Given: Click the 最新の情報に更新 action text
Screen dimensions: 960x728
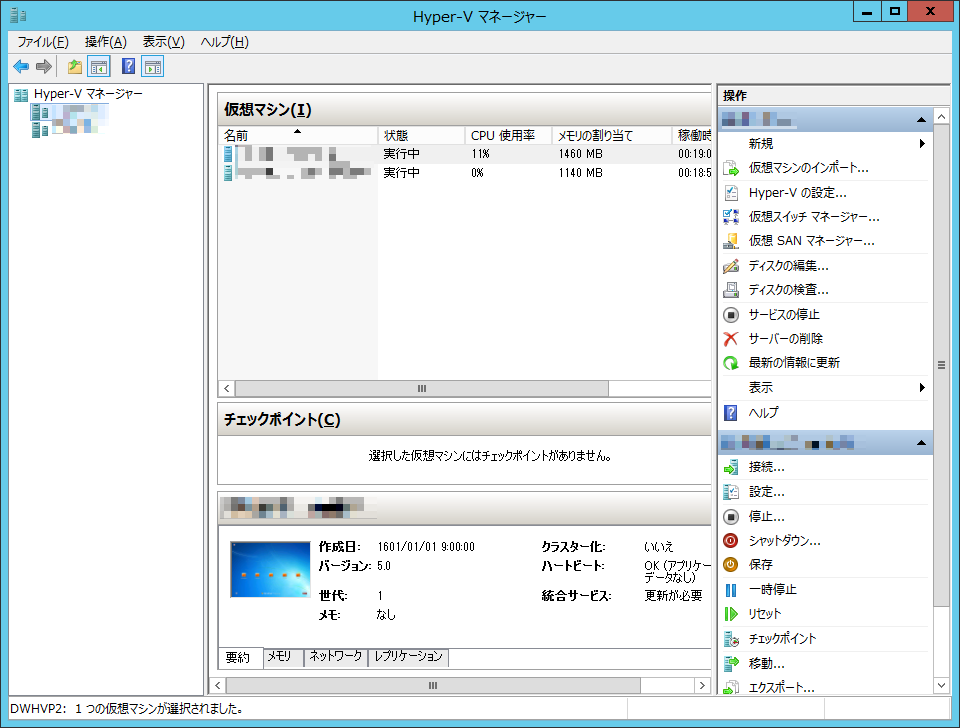Looking at the screenshot, I should [x=794, y=363].
